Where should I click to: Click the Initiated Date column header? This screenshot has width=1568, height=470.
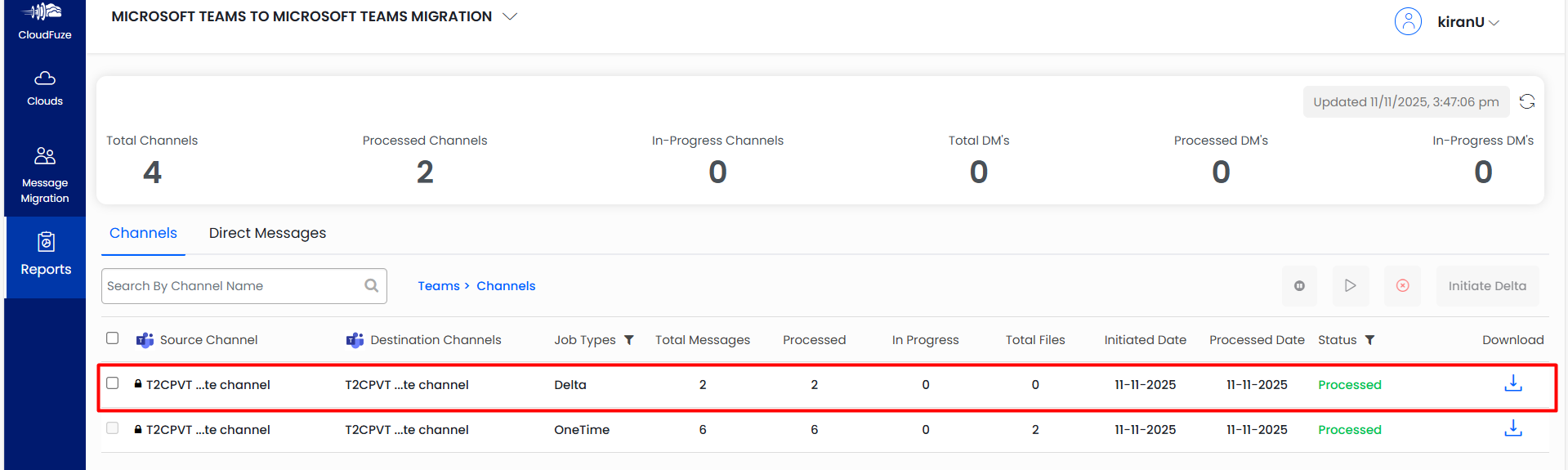click(x=1145, y=340)
